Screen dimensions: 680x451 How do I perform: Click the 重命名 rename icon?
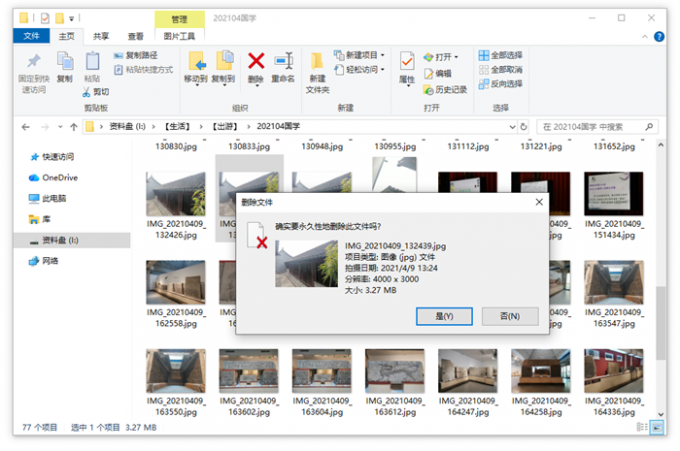[284, 61]
